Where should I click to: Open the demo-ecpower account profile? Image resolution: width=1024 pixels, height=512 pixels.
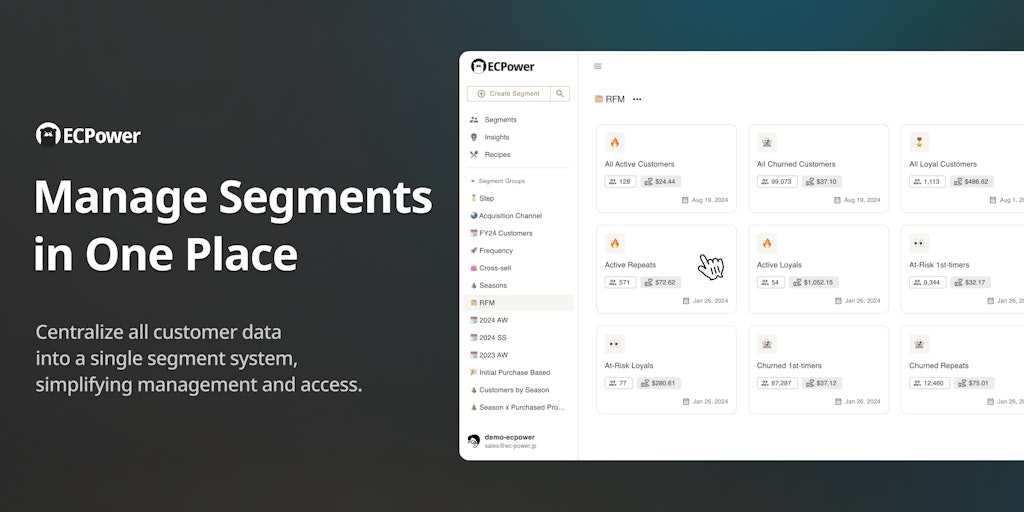503,441
